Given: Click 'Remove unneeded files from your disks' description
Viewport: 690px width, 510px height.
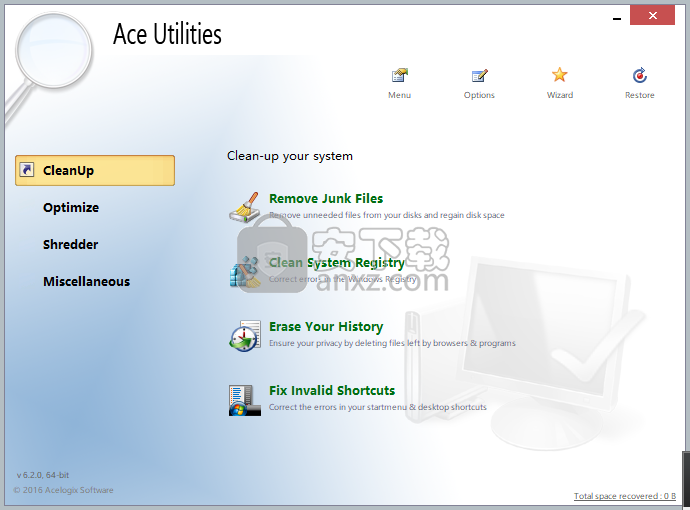Looking at the screenshot, I should pos(387,215).
